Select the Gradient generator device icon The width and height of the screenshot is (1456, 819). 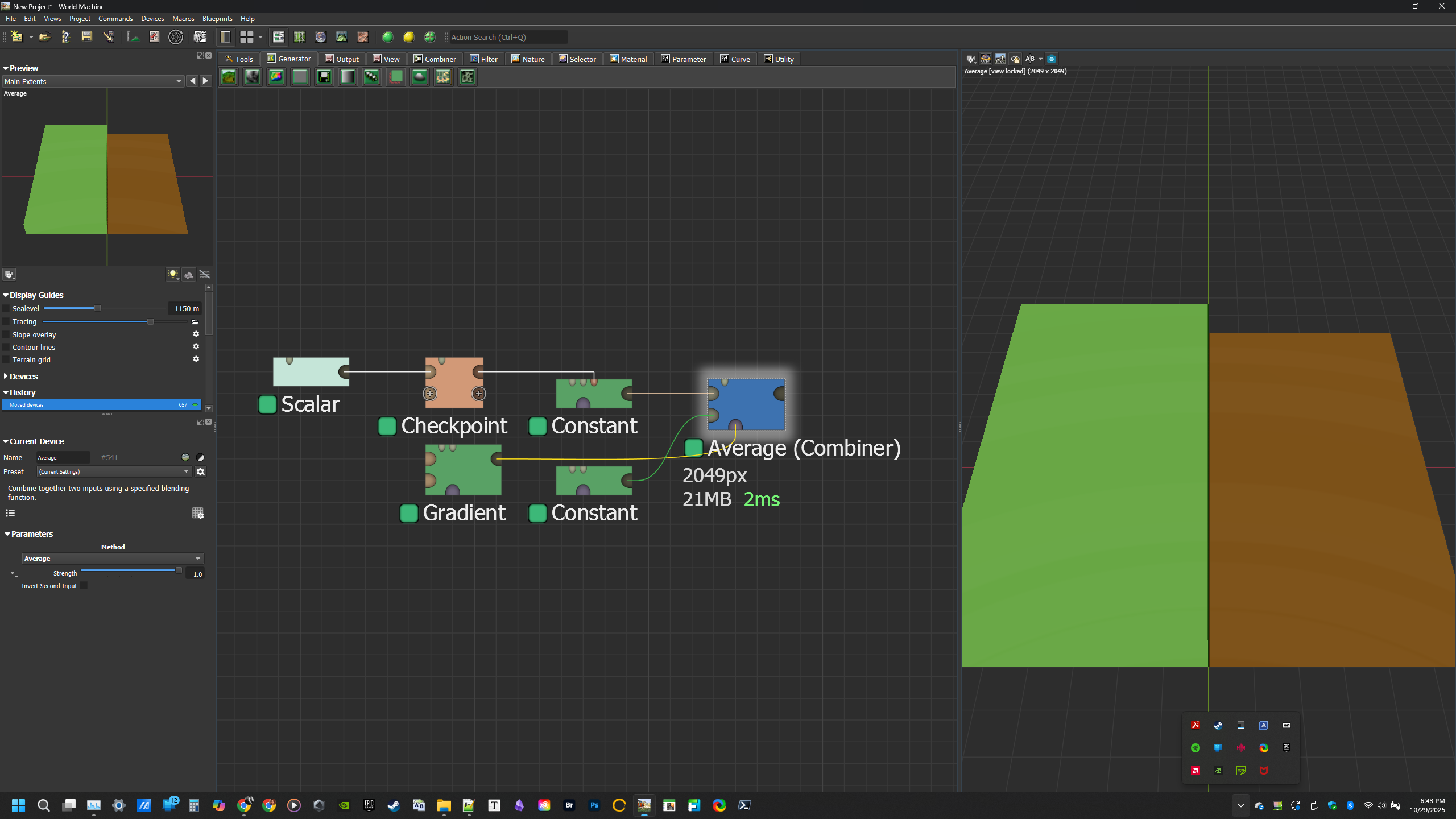pyautogui.click(x=348, y=77)
